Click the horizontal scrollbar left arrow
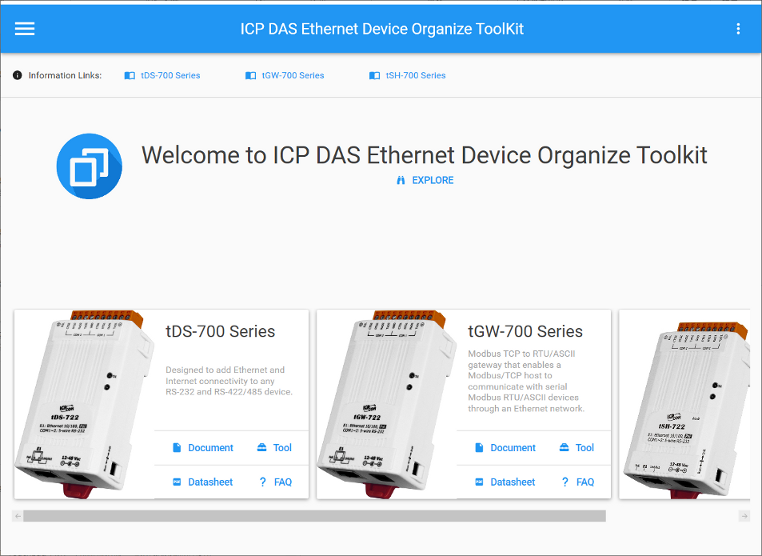 coord(18,516)
